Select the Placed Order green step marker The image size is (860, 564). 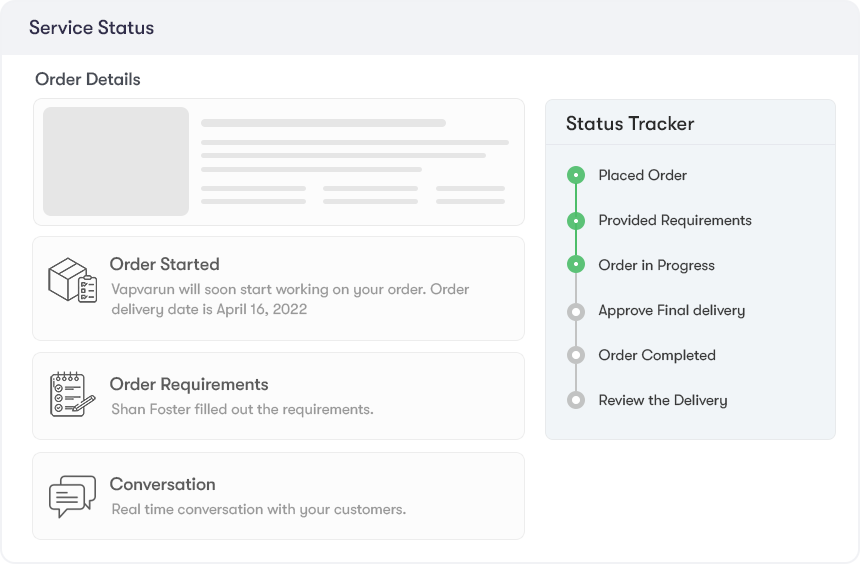[x=575, y=175]
